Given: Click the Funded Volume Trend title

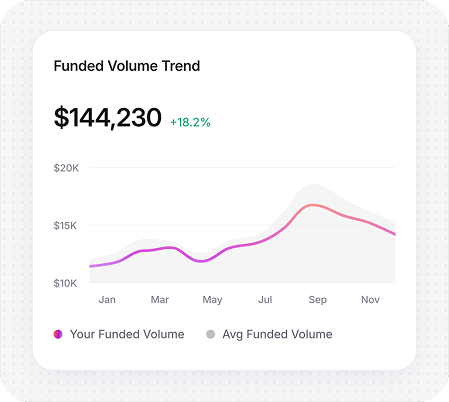Looking at the screenshot, I should pyautogui.click(x=127, y=66).
